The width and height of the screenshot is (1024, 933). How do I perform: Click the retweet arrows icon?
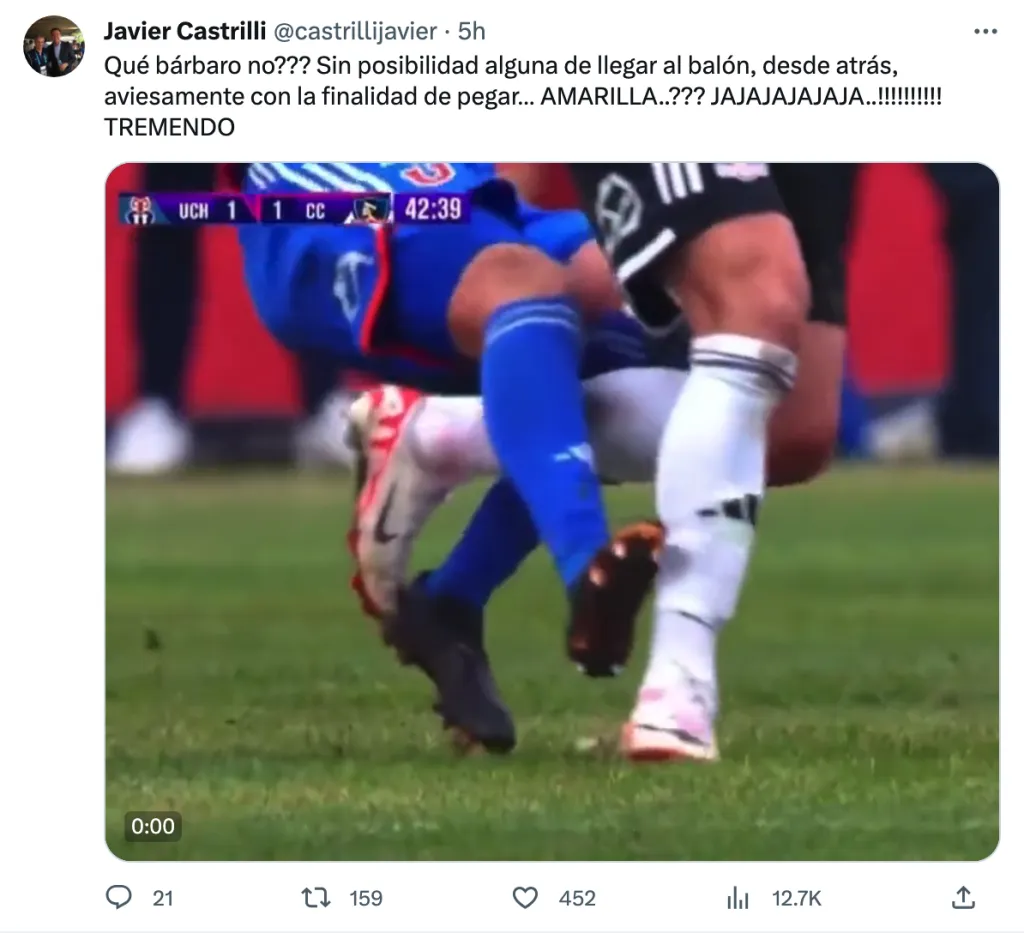coord(316,898)
